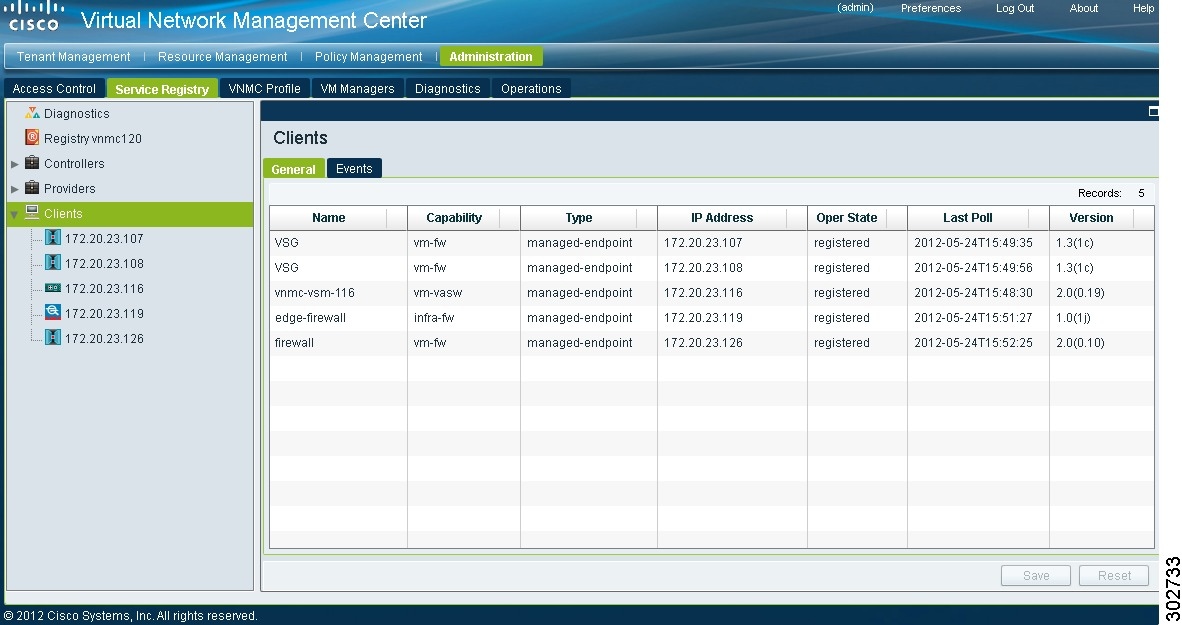Click the icon next to 172.20.23.108
The height and width of the screenshot is (625, 1182).
click(53, 262)
